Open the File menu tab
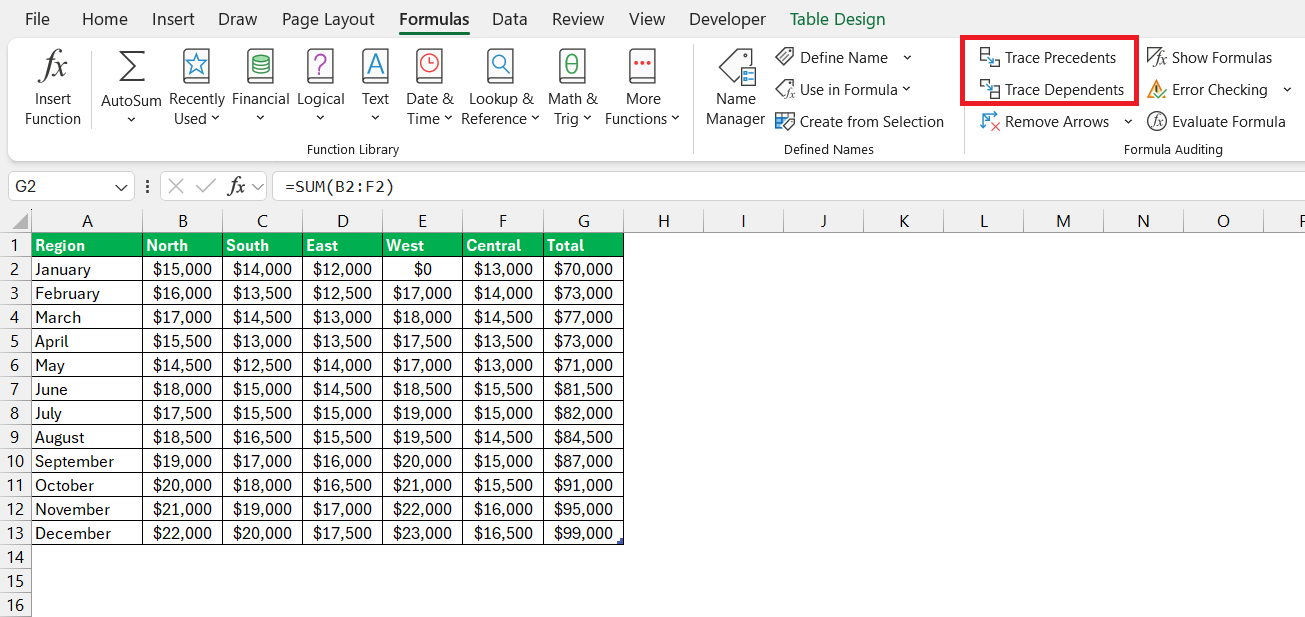 click(37, 19)
